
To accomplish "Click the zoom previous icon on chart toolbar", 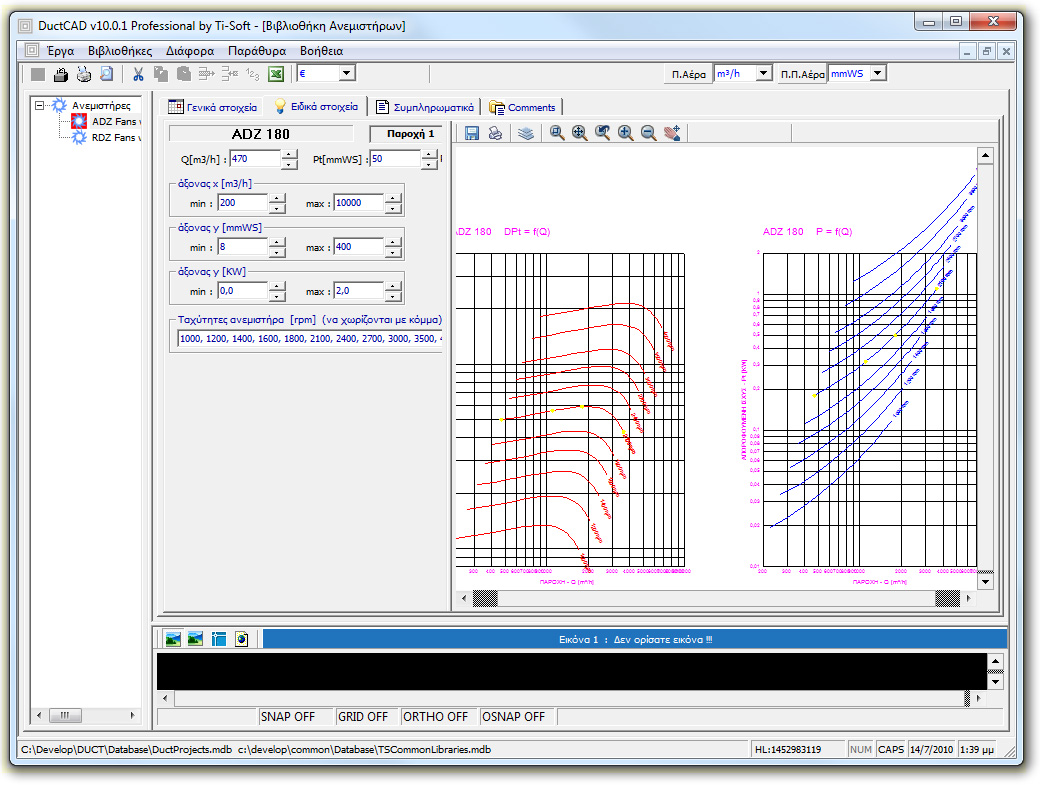I will [604, 133].
